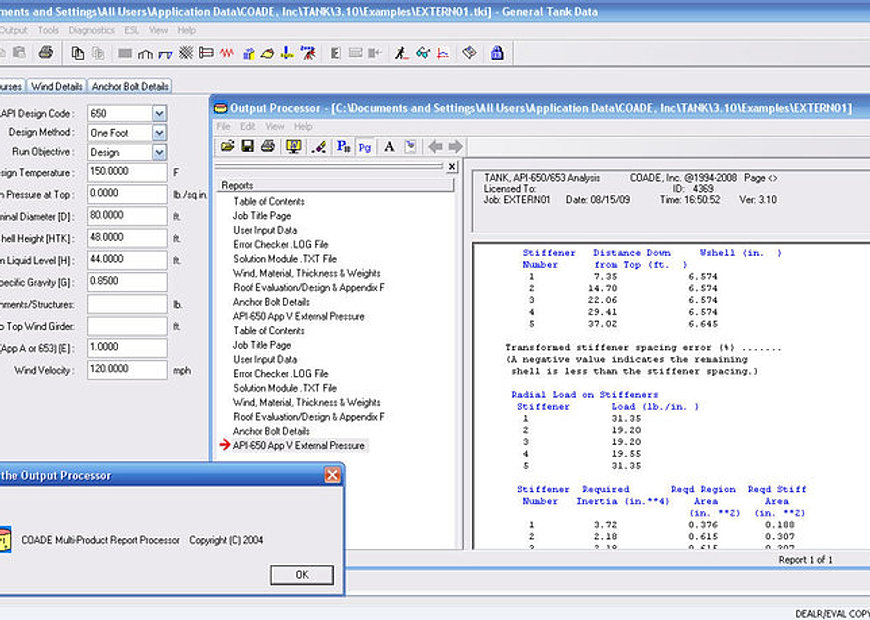870x620 pixels.
Task: Click the padlock icon in main toolbar
Action: [x=497, y=53]
